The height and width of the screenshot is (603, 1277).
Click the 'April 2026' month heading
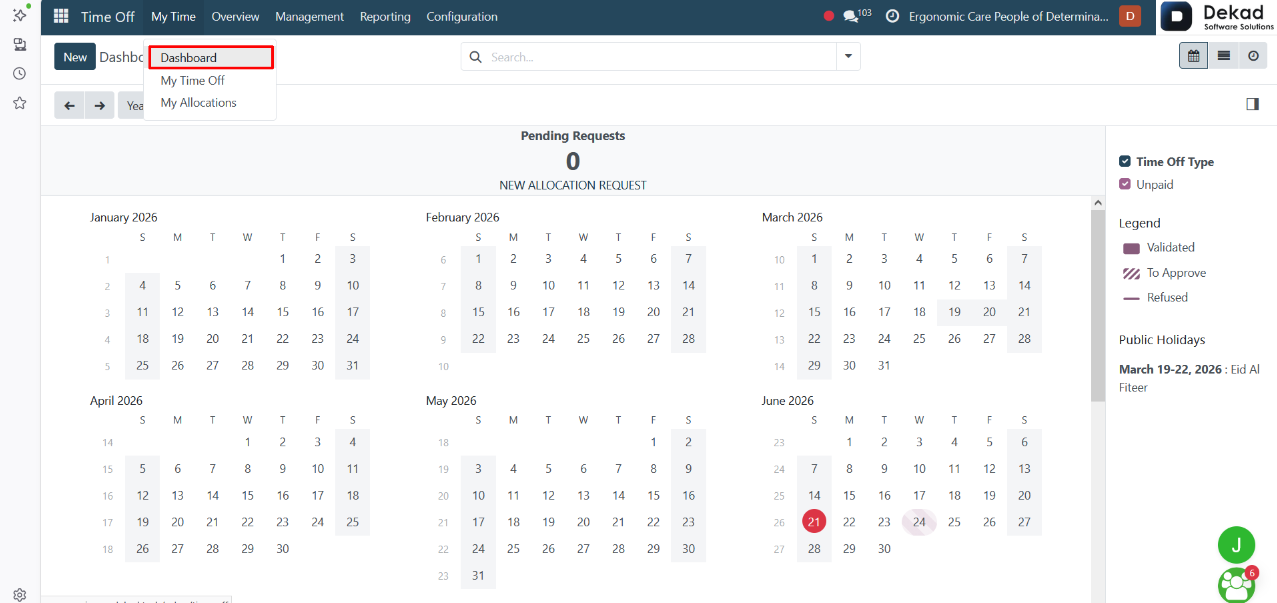point(116,400)
